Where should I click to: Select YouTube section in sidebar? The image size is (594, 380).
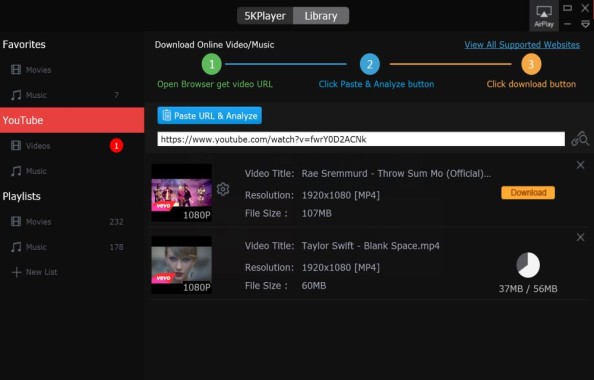(x=72, y=120)
